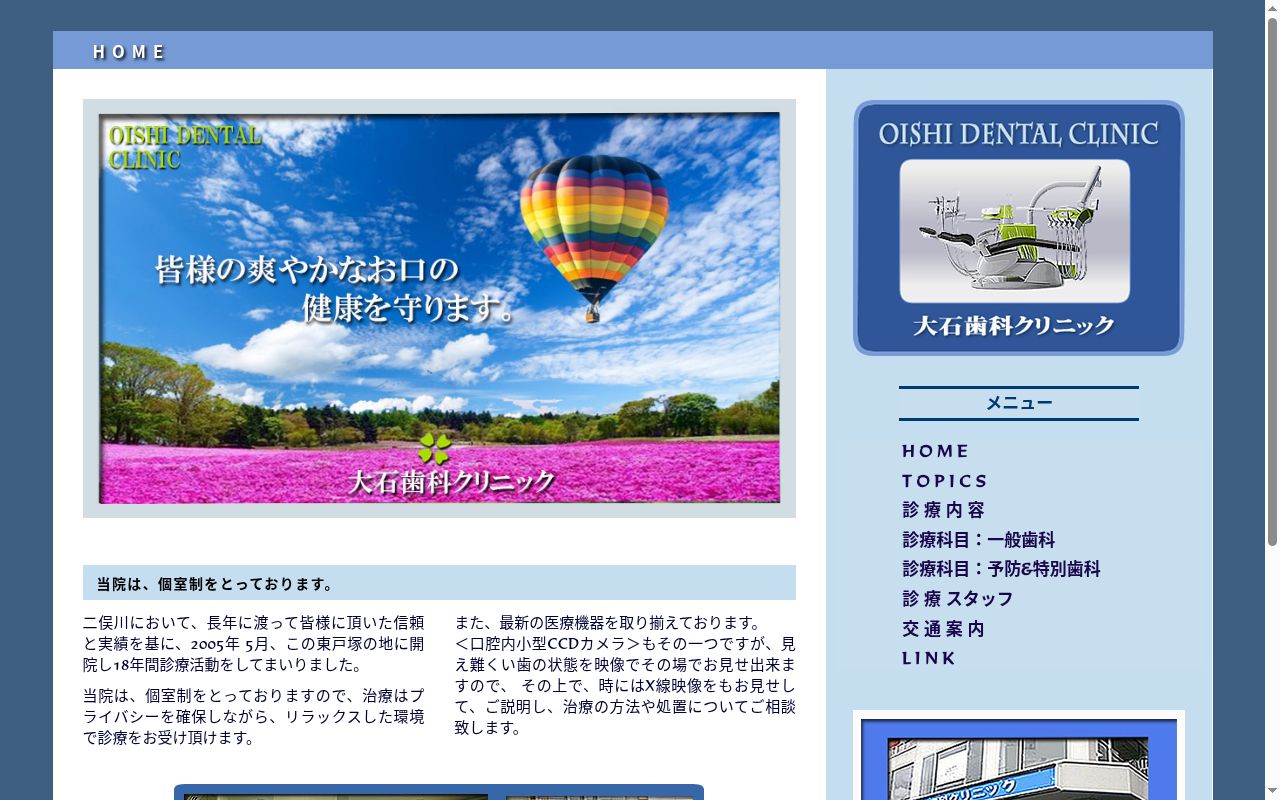Viewport: 1280px width, 800px height.
Task: Open 診療科目：一般歯科 link
Action: coord(978,540)
